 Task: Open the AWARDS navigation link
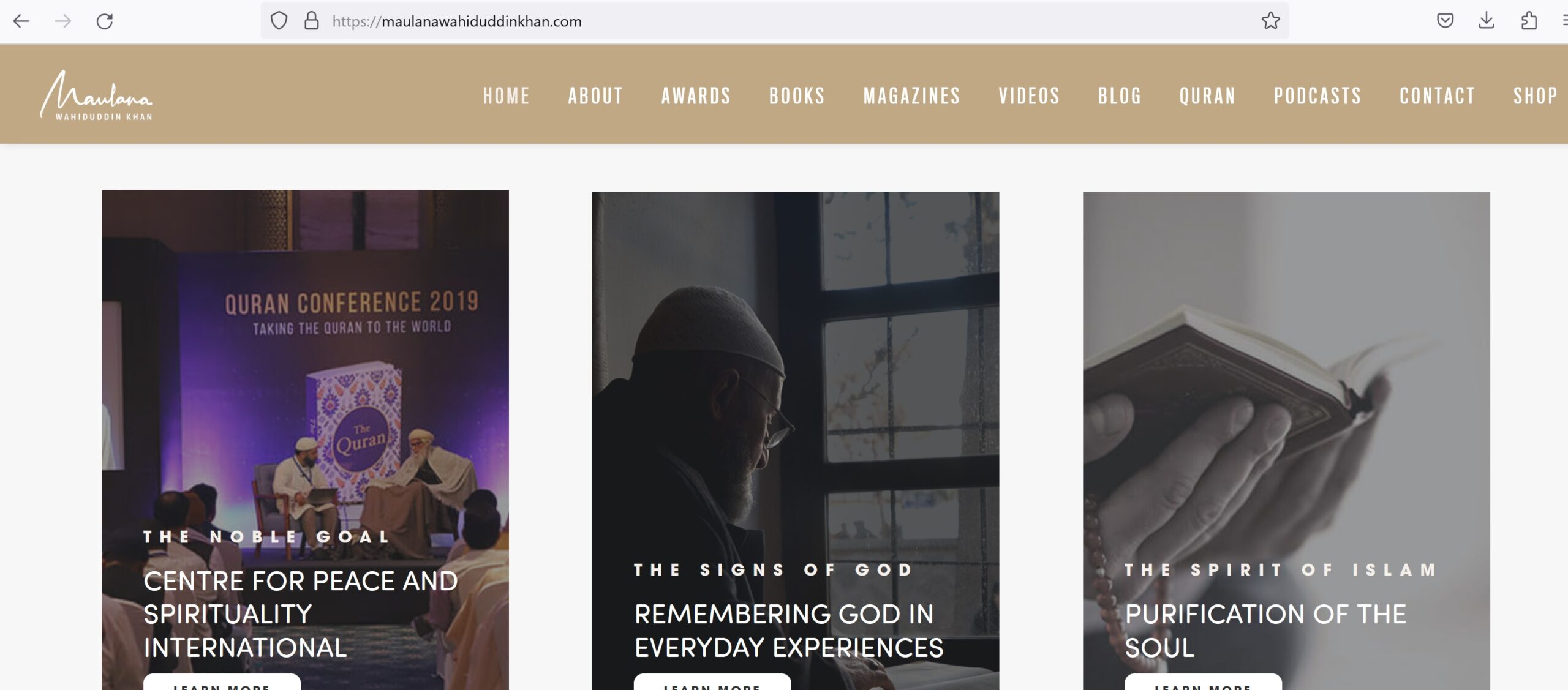point(696,96)
